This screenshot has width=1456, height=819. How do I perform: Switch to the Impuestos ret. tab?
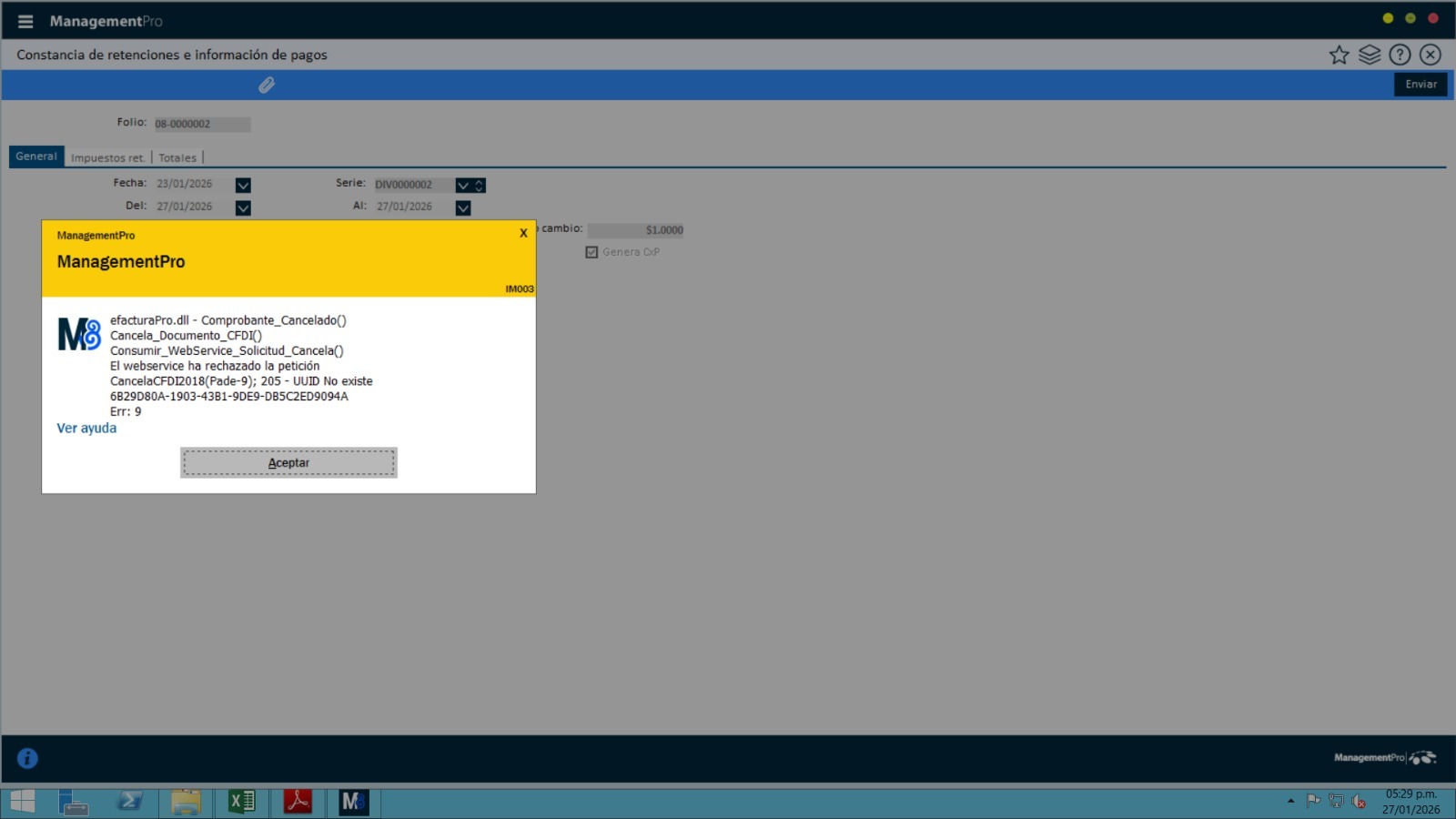[107, 157]
